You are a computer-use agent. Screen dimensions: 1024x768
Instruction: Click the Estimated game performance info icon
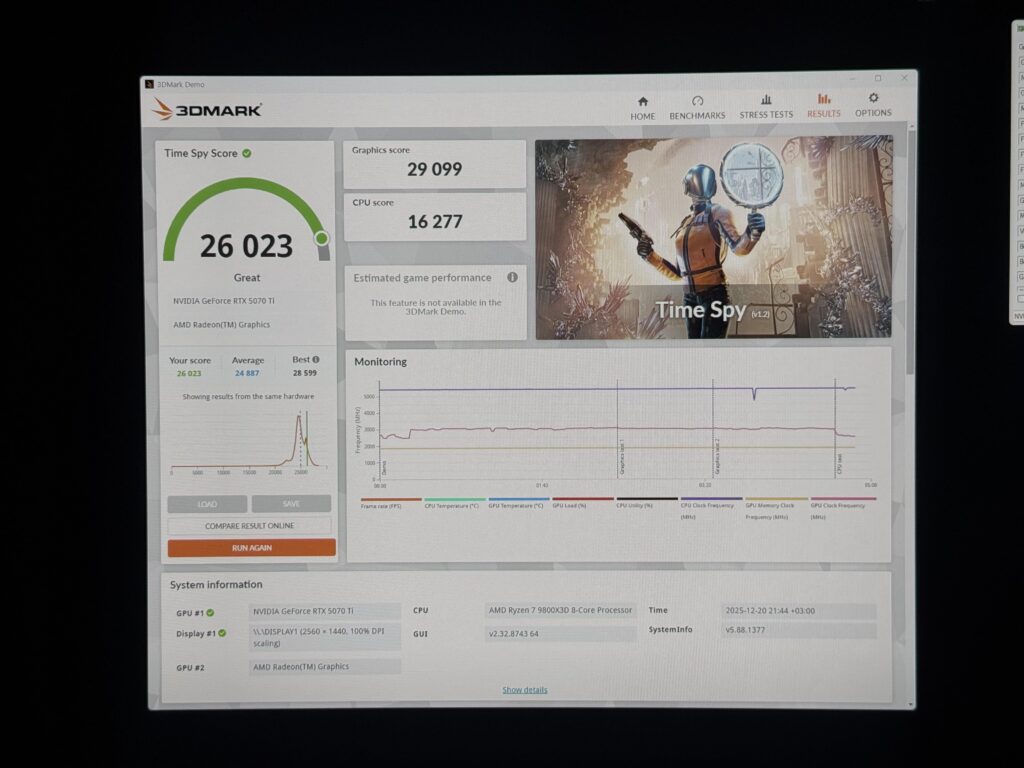(513, 277)
